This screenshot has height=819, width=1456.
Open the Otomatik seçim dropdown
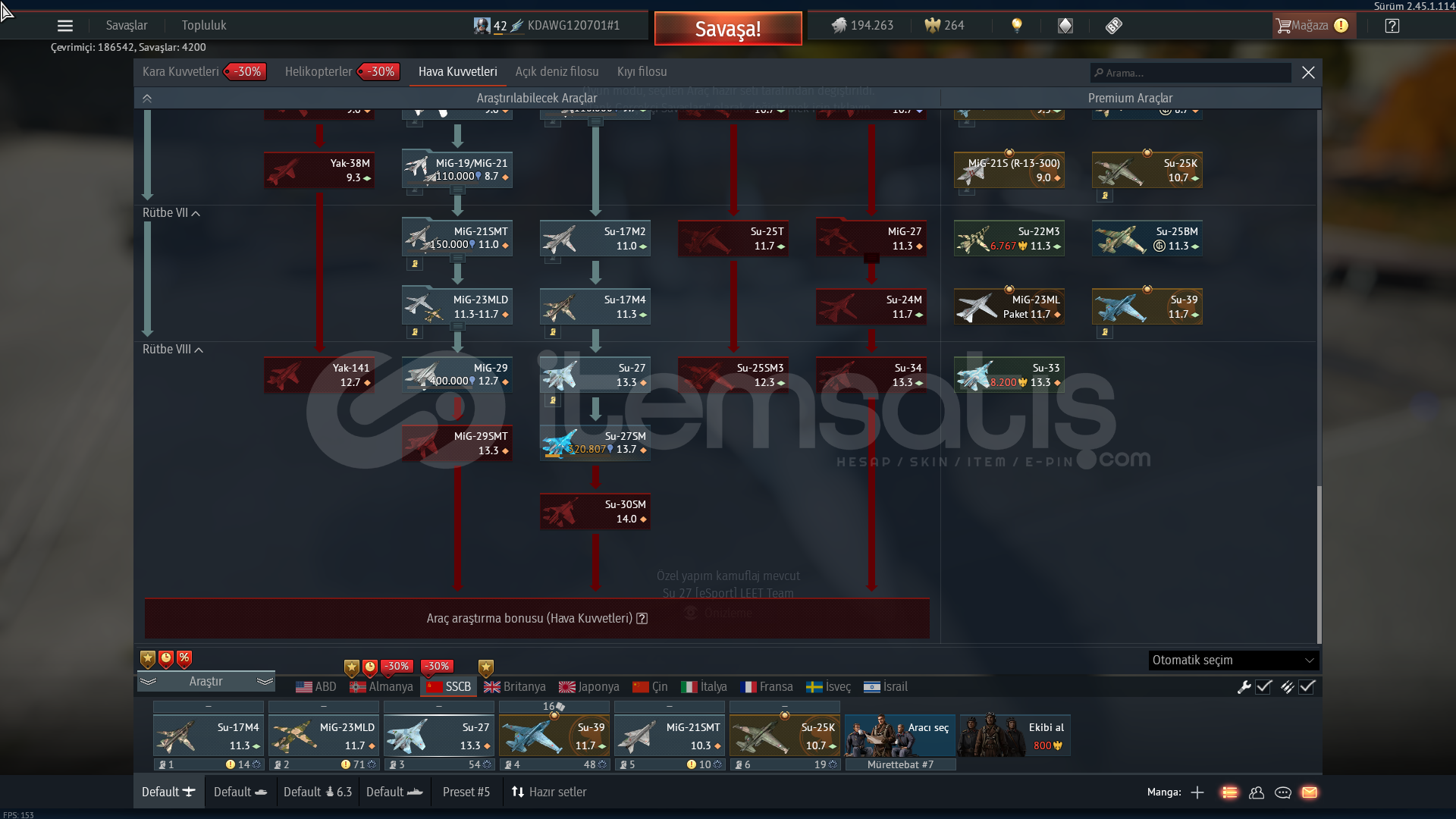click(1234, 661)
